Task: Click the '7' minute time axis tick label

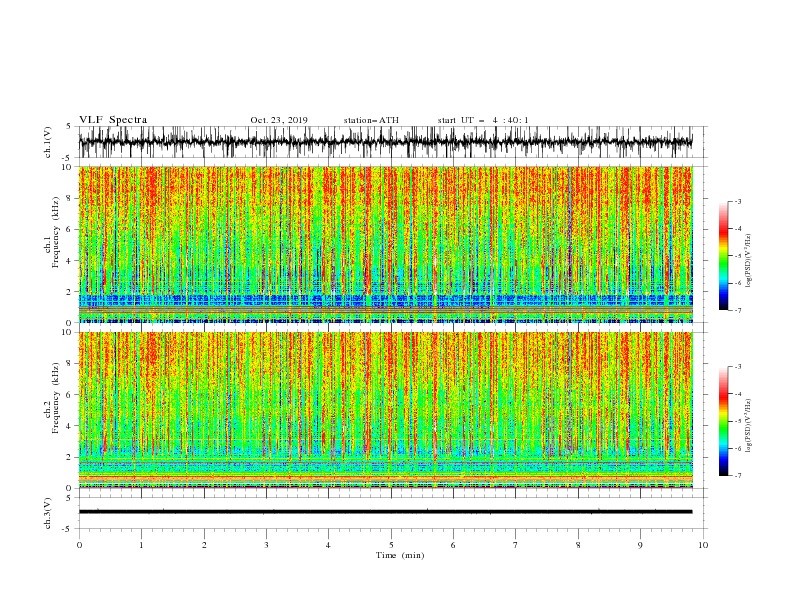Action: [516, 545]
